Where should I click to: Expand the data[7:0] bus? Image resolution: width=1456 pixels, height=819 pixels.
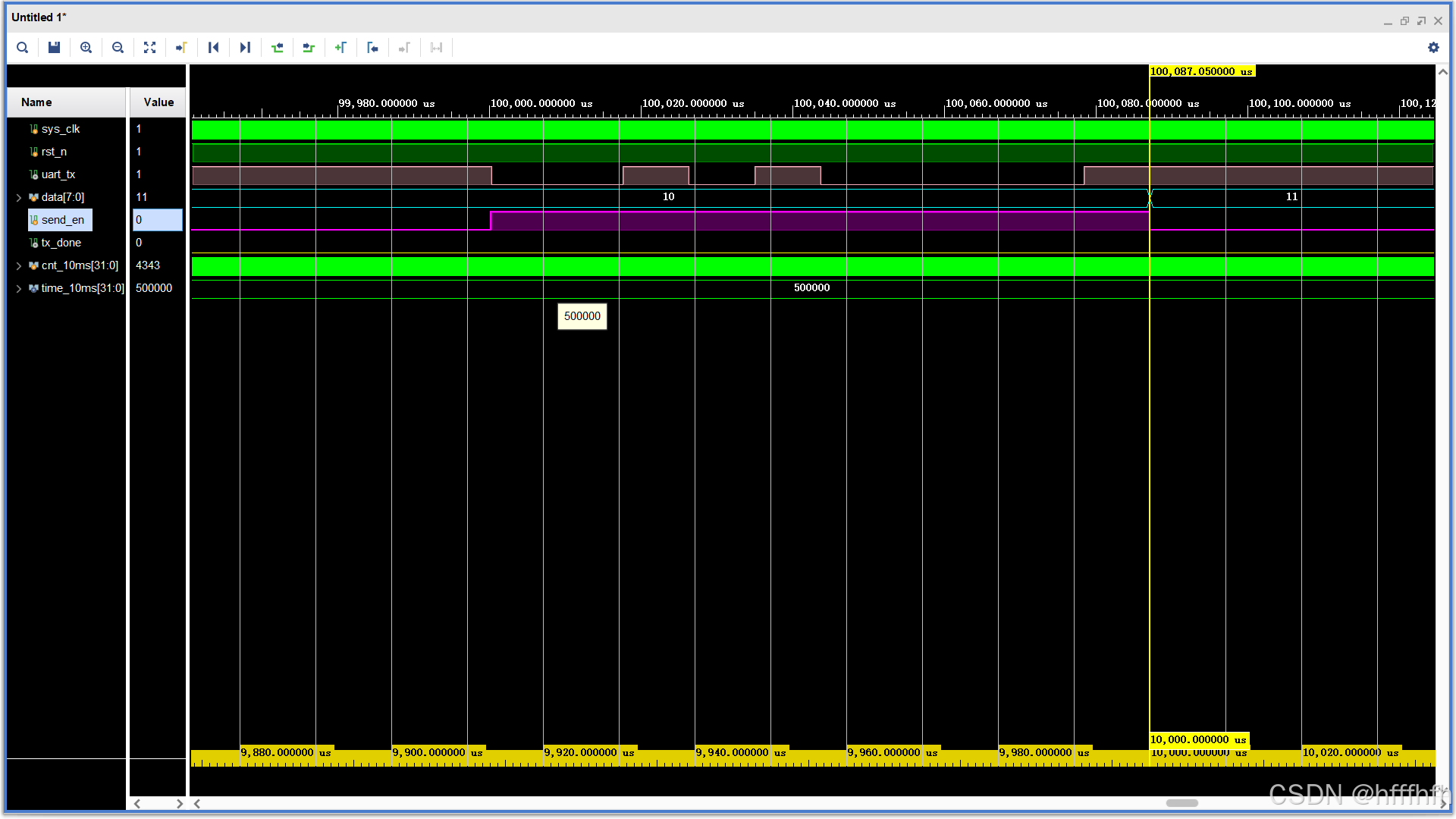[19, 198]
